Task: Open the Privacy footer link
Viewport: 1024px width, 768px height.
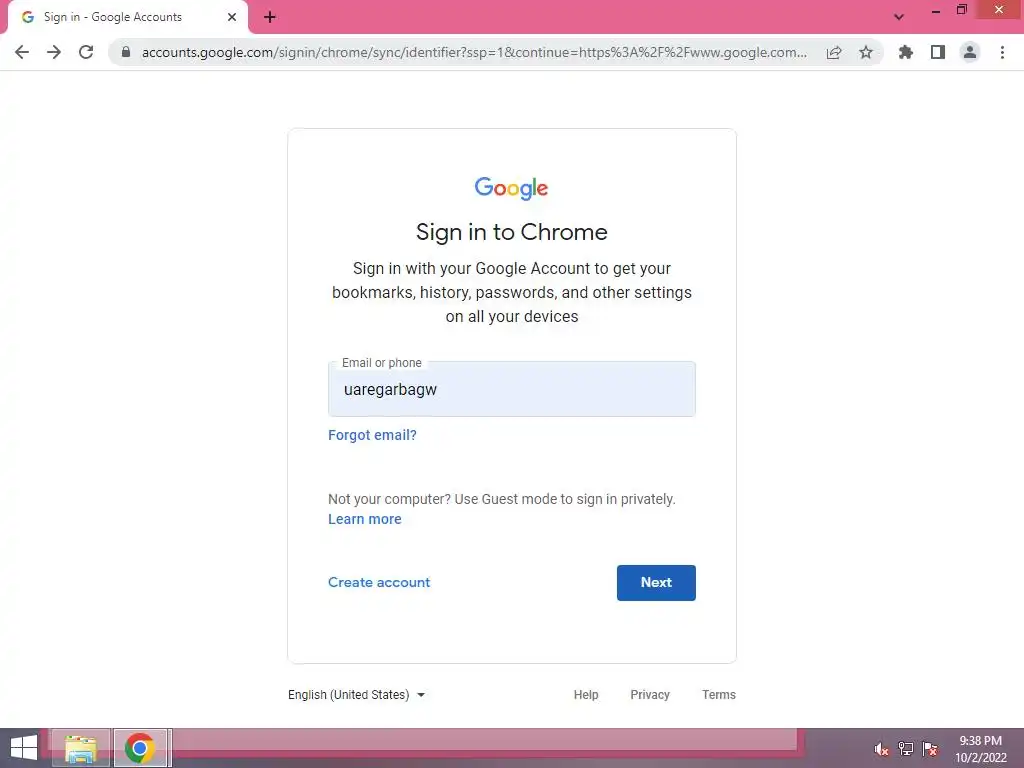Action: coord(650,695)
